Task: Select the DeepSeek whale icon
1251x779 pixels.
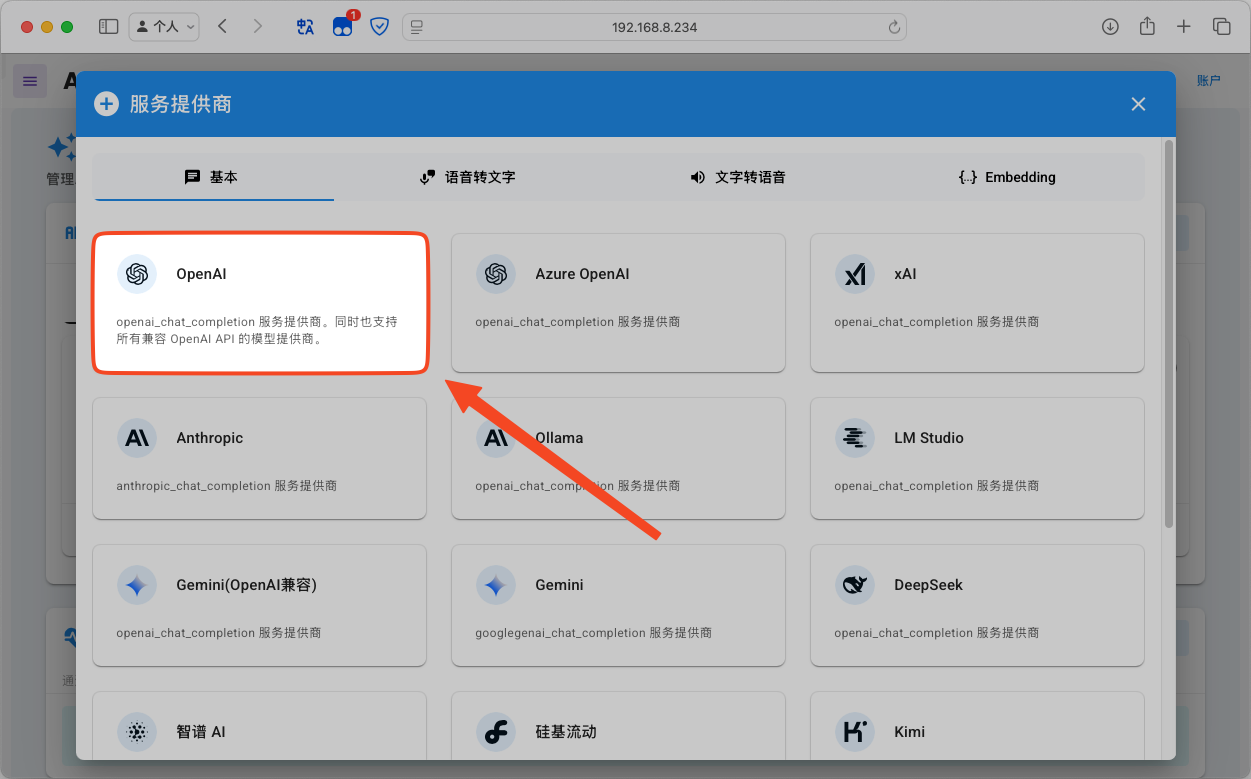Action: [x=855, y=585]
